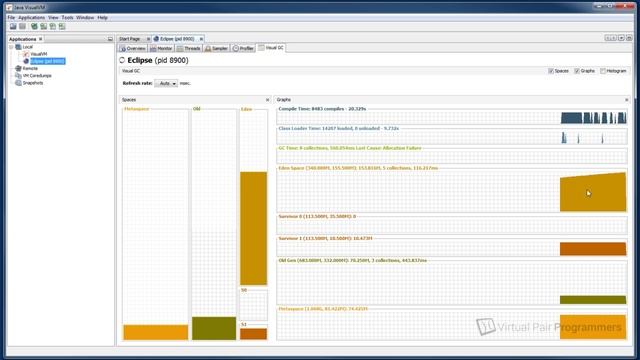Image resolution: width=640 pixels, height=360 pixels.
Task: Click the first toolbar icon (load snapshot)
Action: (x=13, y=27)
